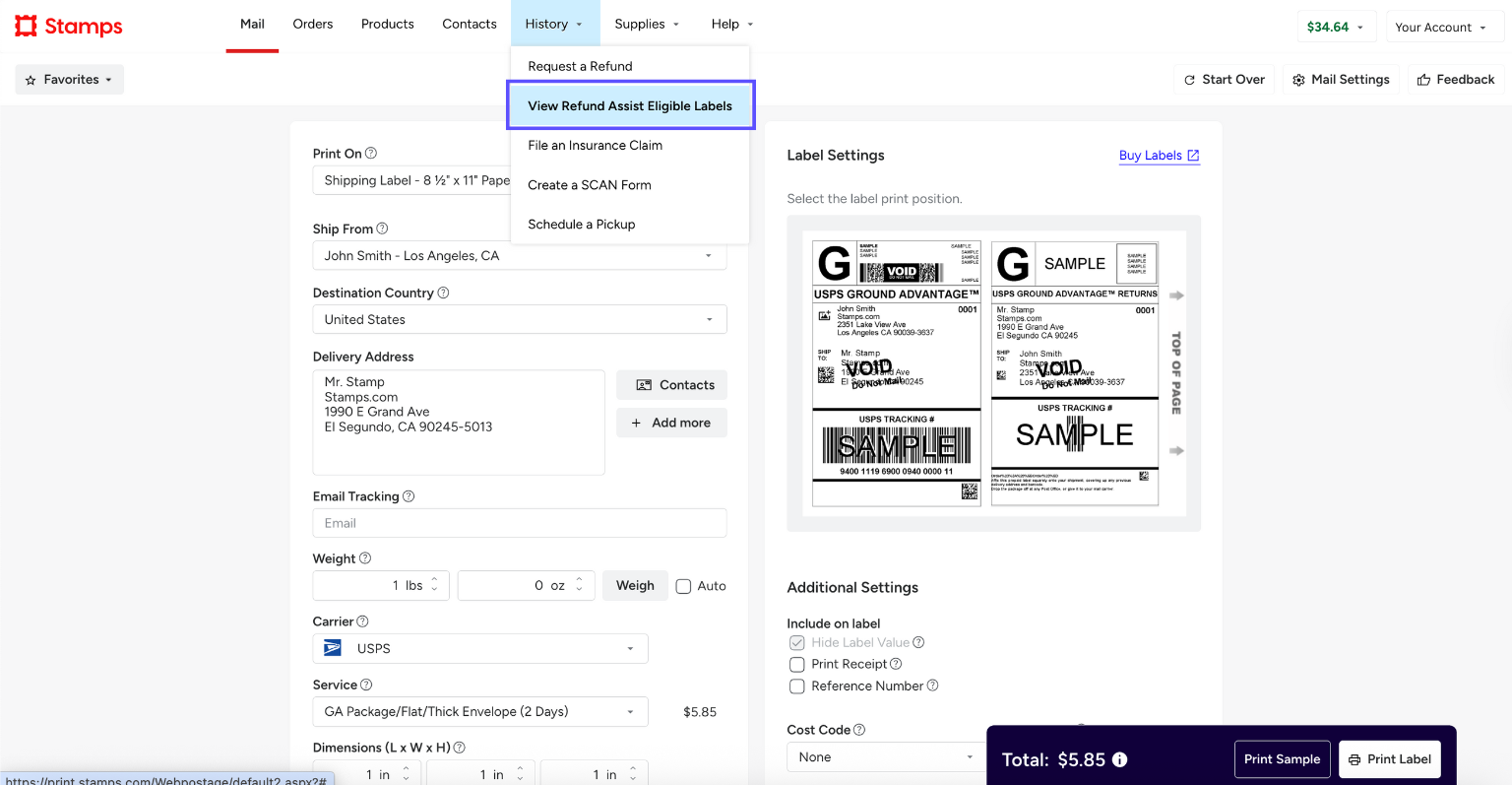Click the Stamps logo icon

coord(27,26)
